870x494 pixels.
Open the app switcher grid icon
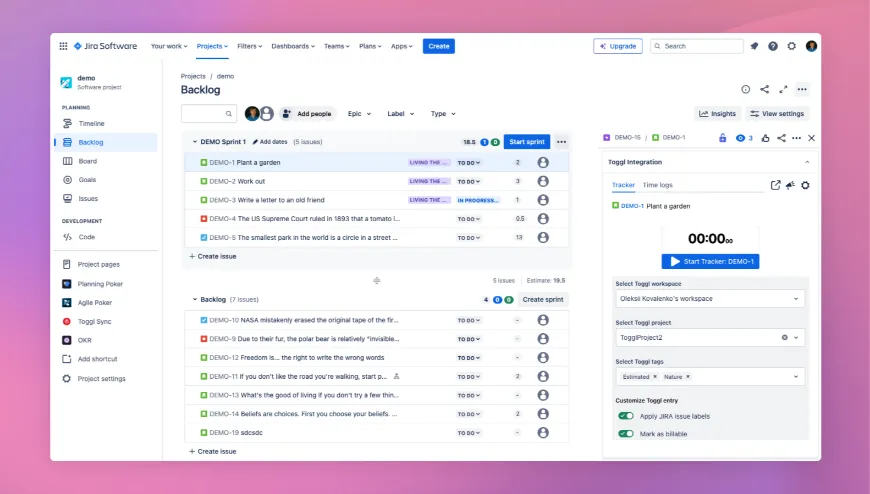[63, 46]
